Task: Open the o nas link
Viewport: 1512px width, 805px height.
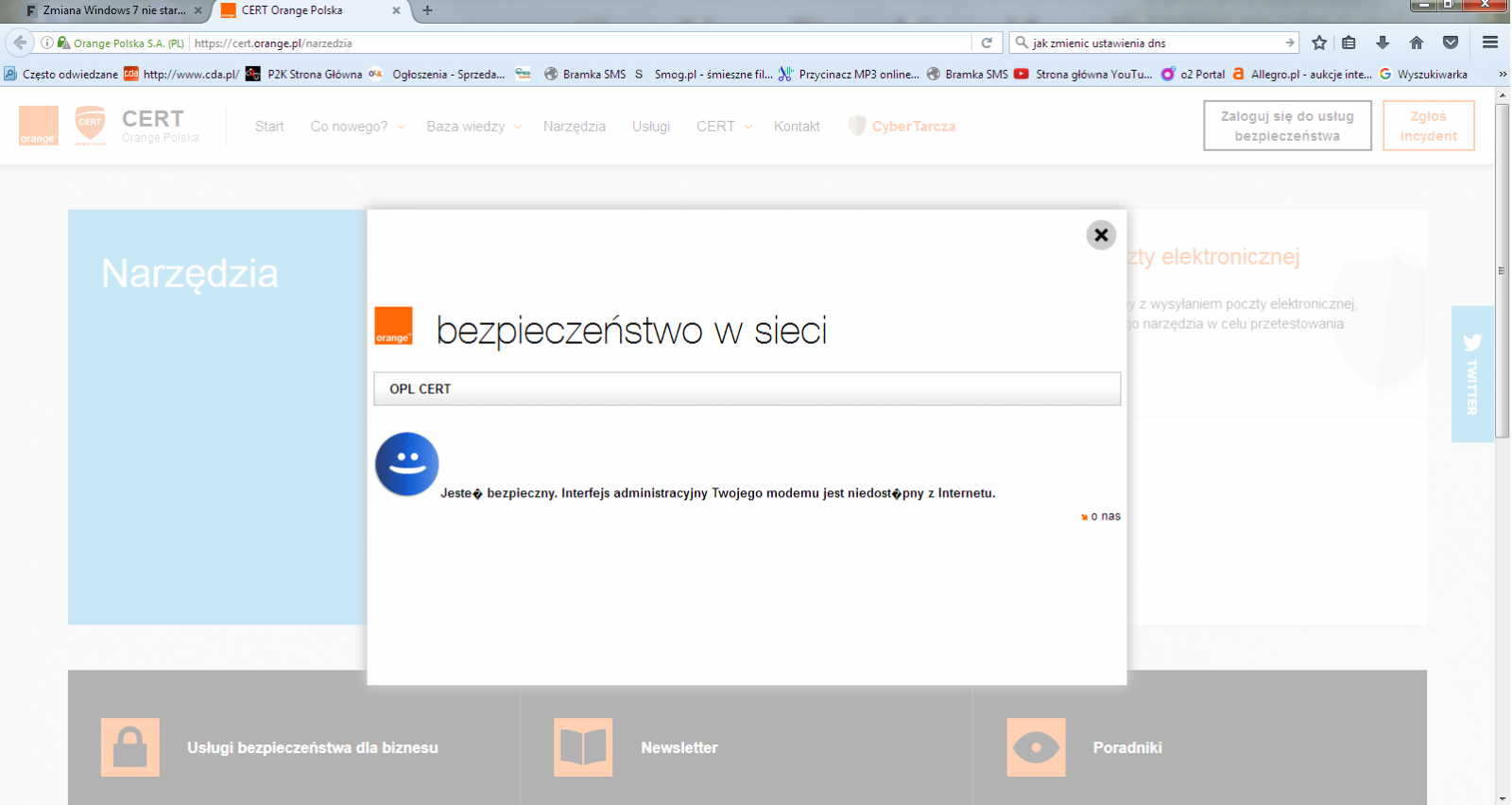Action: [1102, 516]
